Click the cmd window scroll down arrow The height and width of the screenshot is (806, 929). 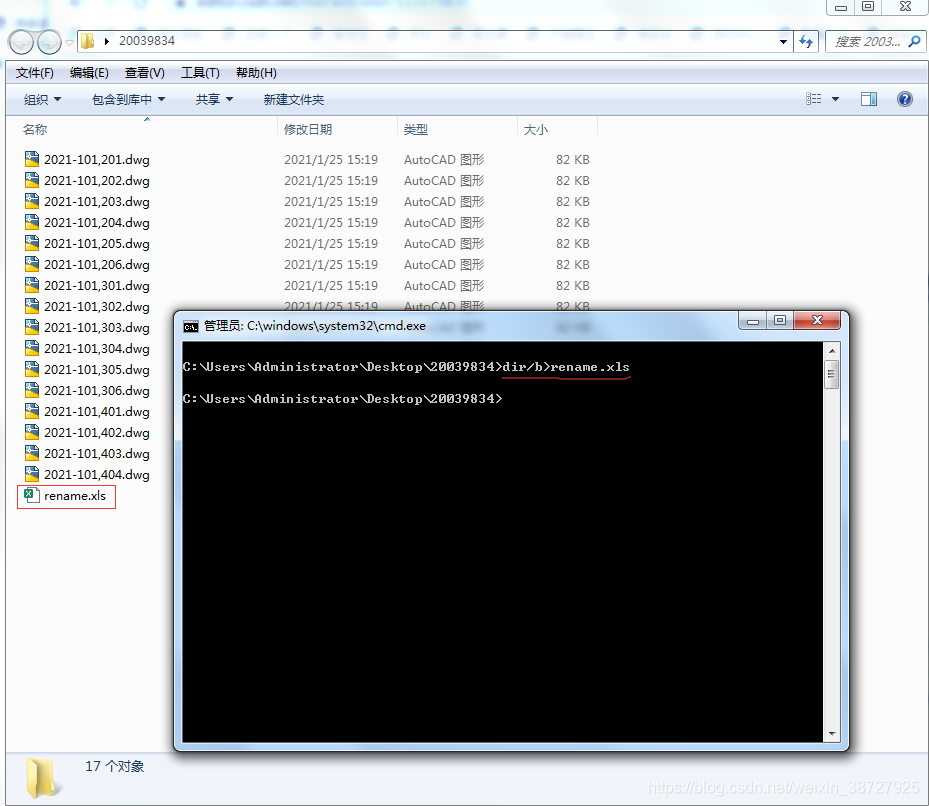832,734
